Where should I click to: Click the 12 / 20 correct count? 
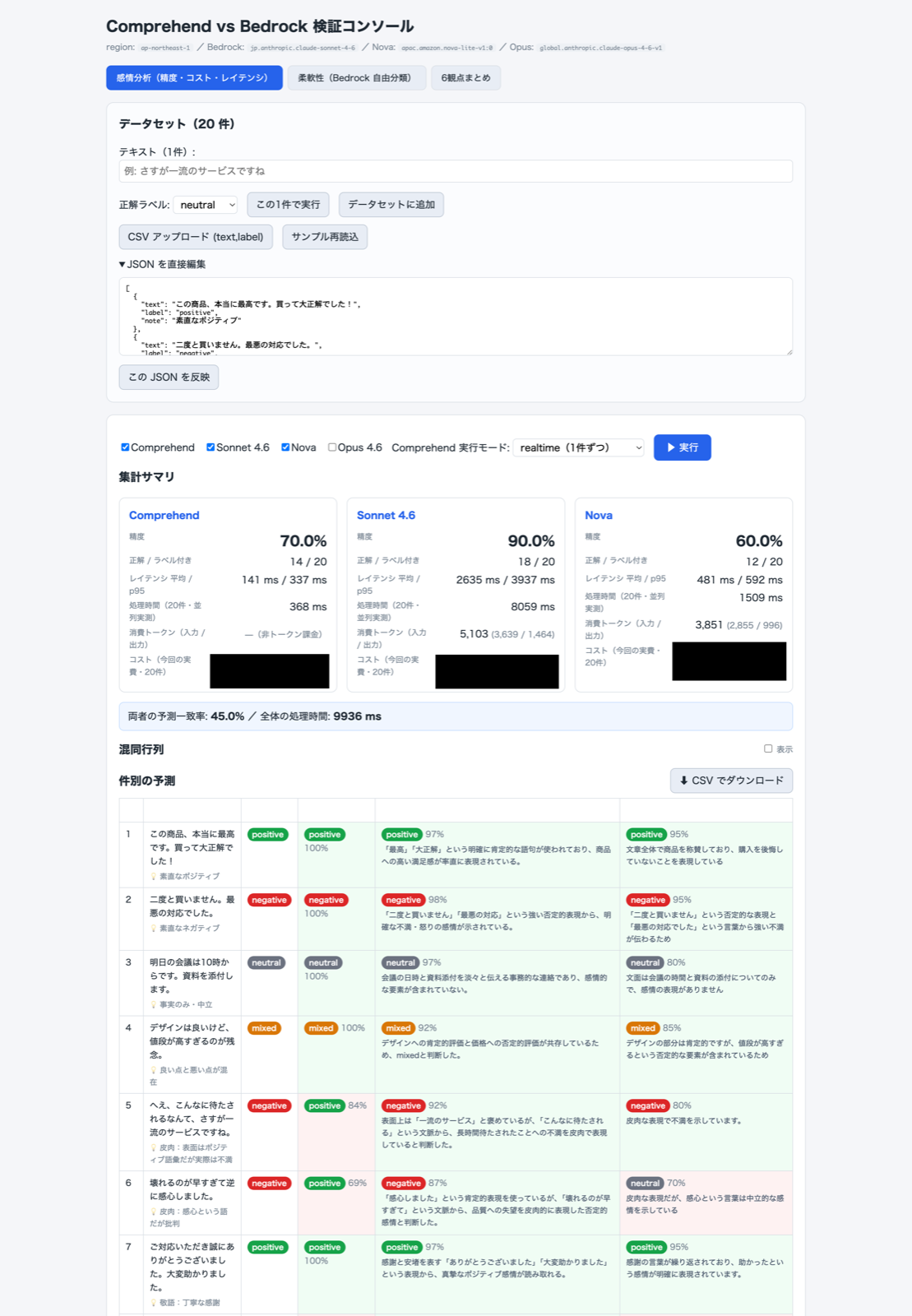764,562
